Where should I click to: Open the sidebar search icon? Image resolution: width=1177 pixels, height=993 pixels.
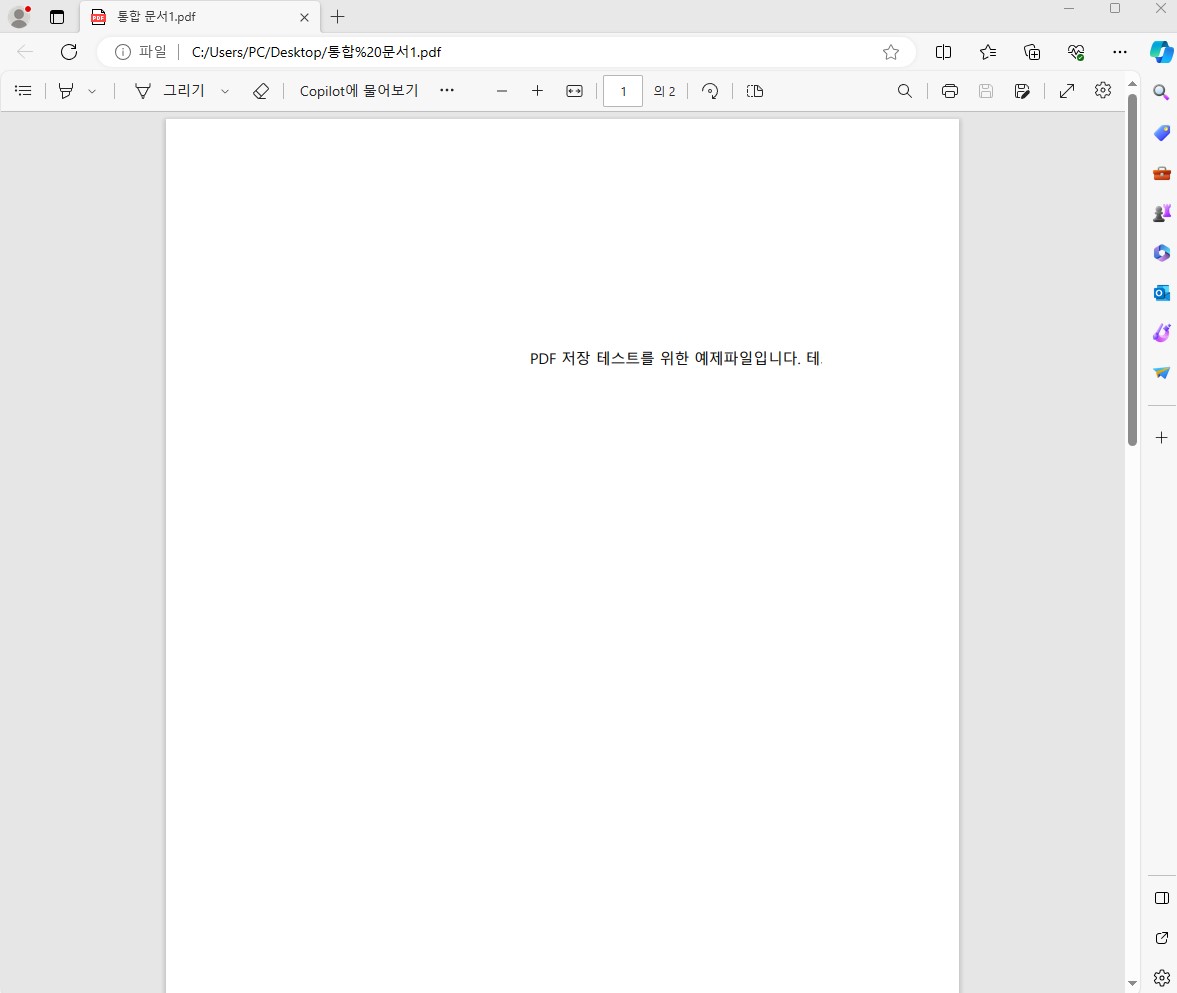(x=1161, y=92)
